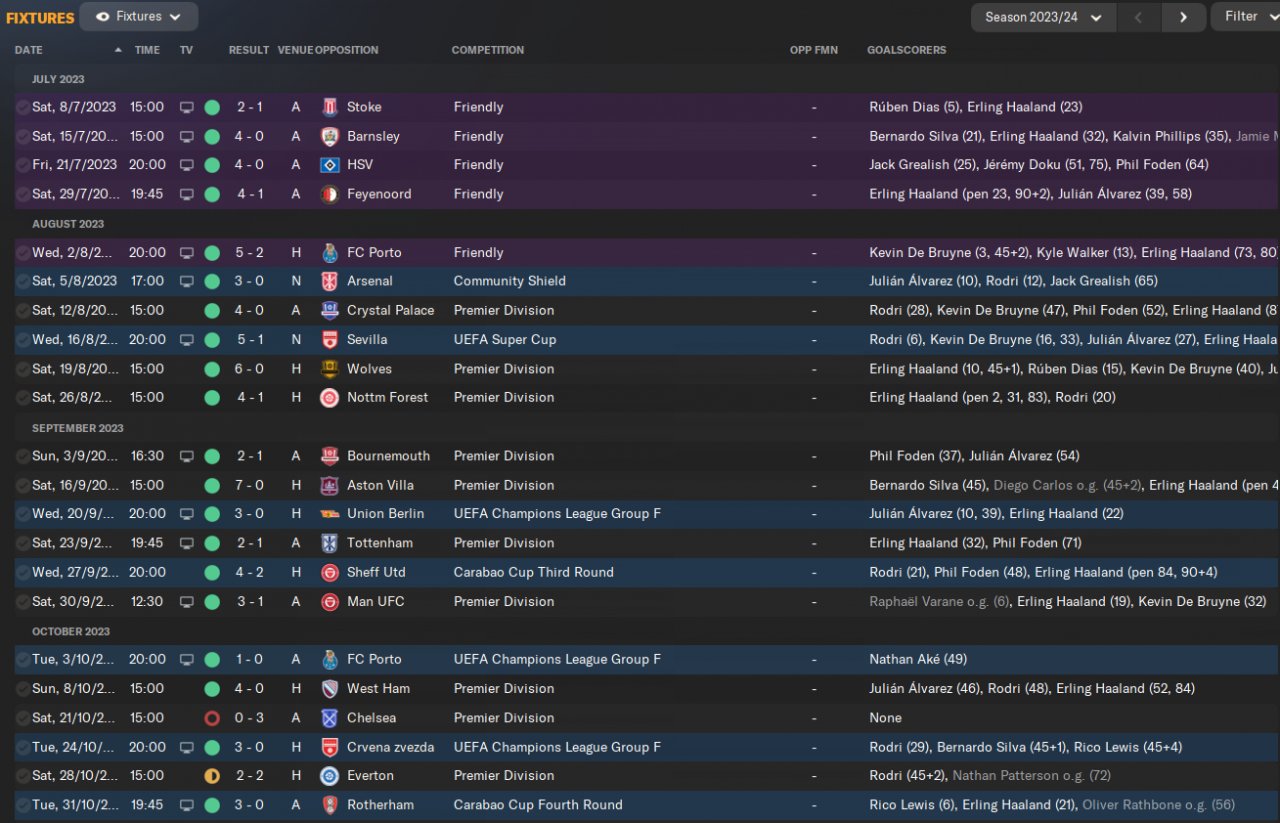Click the 7 - 0 result against Aston Villa

[x=250, y=485]
